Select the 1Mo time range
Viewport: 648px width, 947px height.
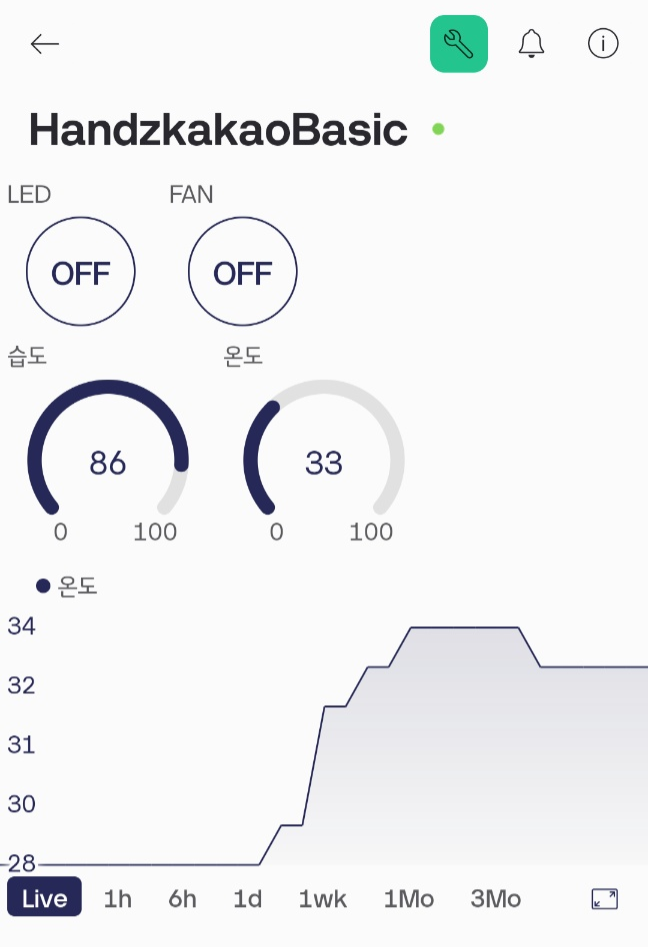(x=409, y=898)
